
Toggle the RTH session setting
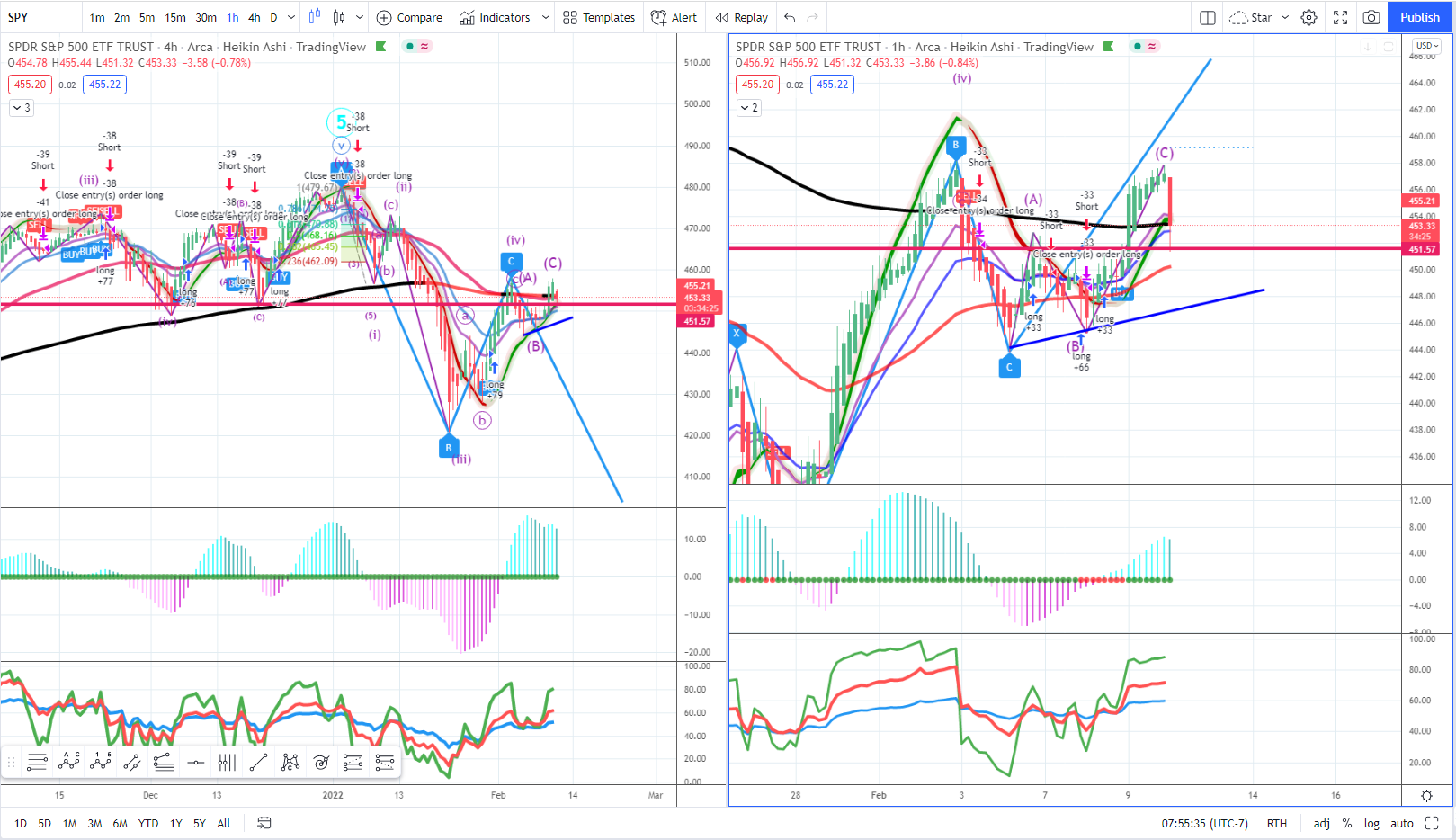coord(1277,823)
